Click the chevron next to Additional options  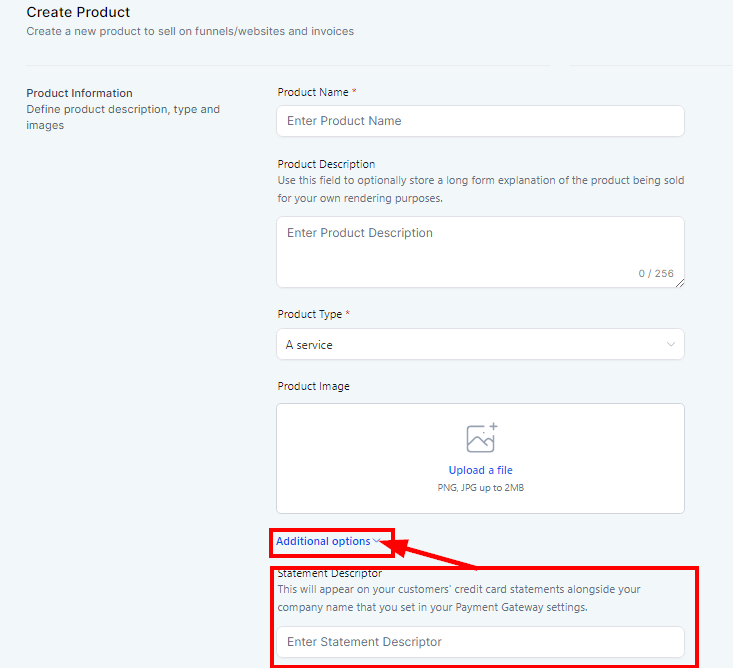click(377, 541)
